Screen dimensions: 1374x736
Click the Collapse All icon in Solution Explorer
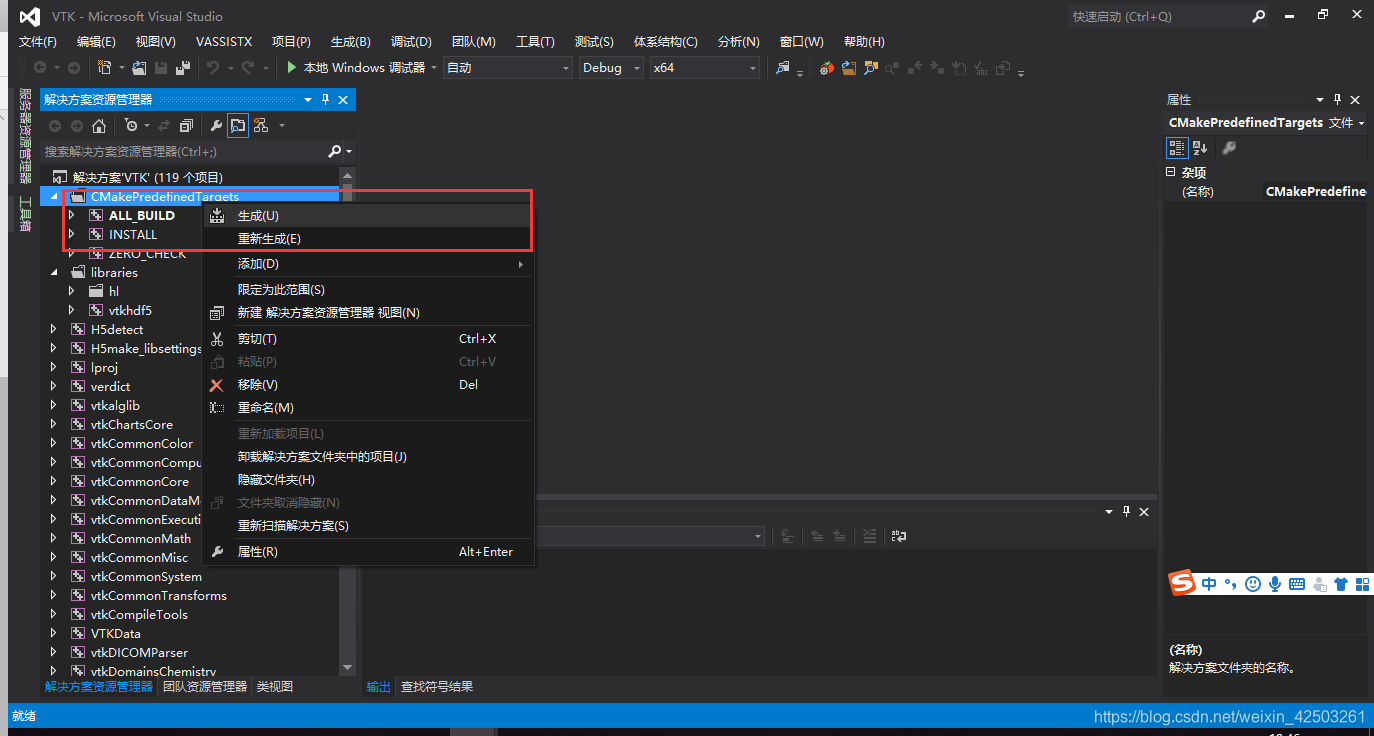[x=186, y=126]
